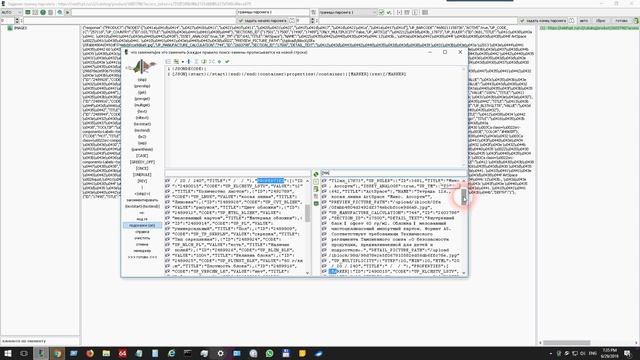
Task: Click 'закомментировать' in the dialog list
Action: (x=142, y=200)
